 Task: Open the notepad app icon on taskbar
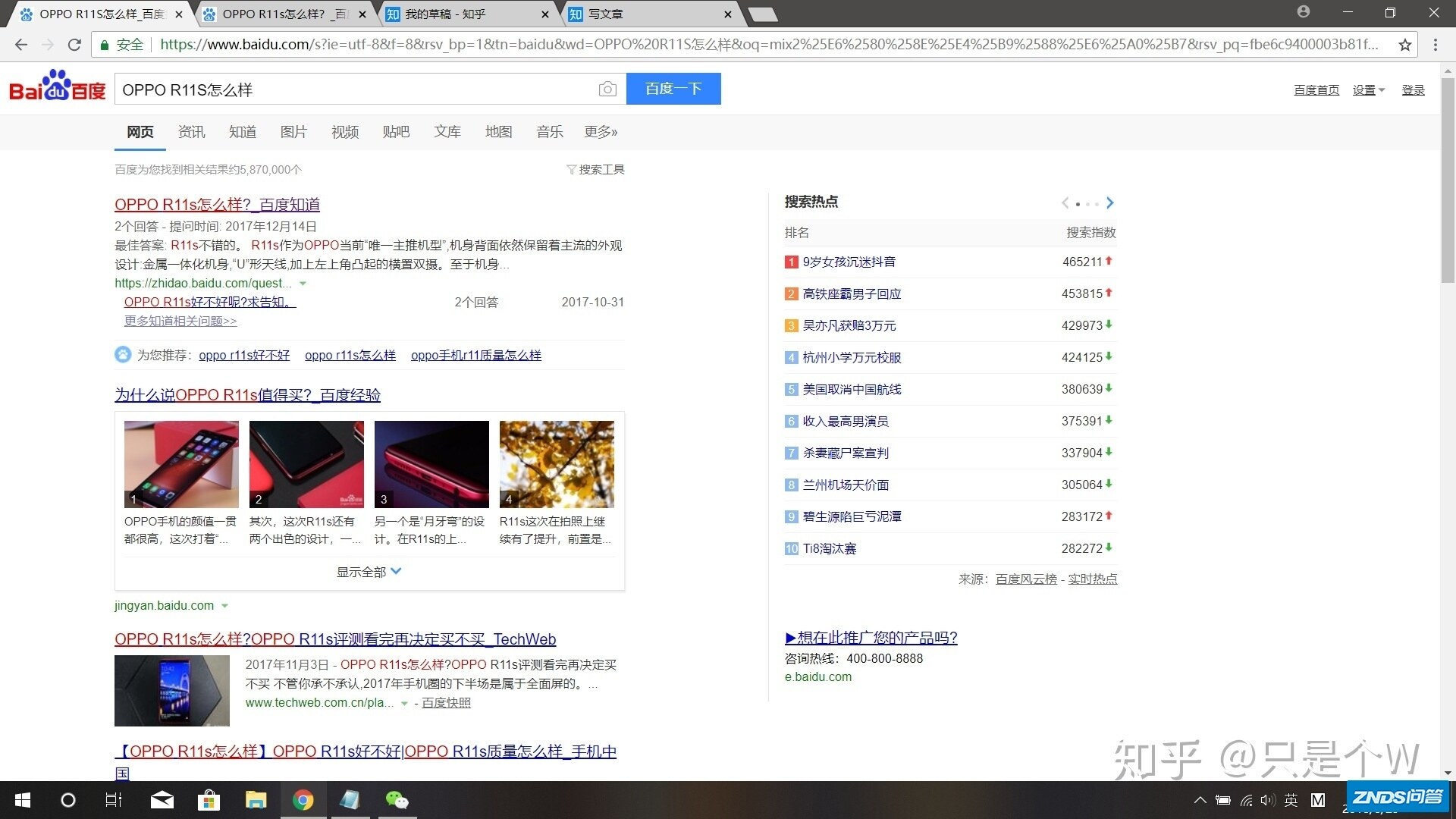350,800
